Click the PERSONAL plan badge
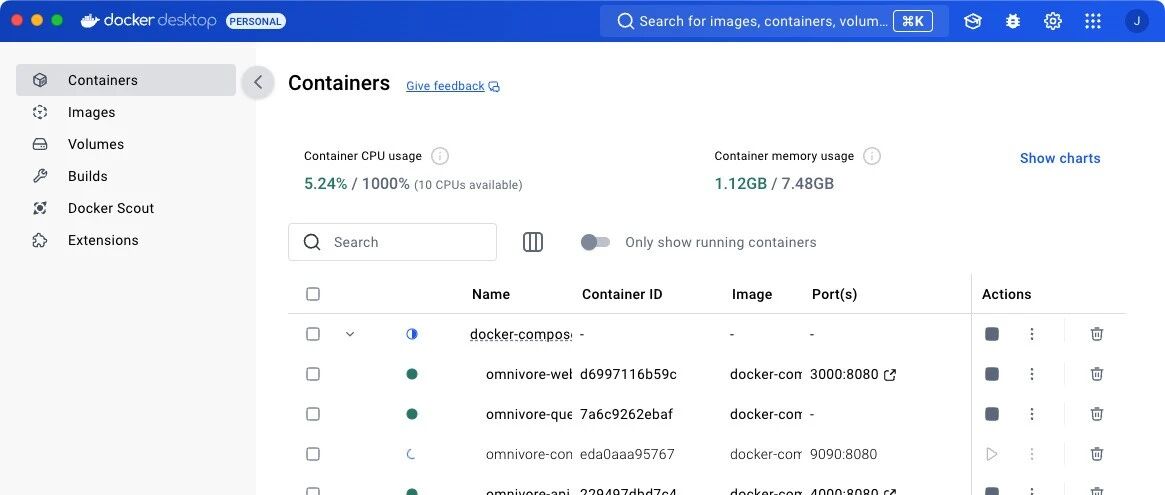1165x495 pixels. (x=256, y=22)
